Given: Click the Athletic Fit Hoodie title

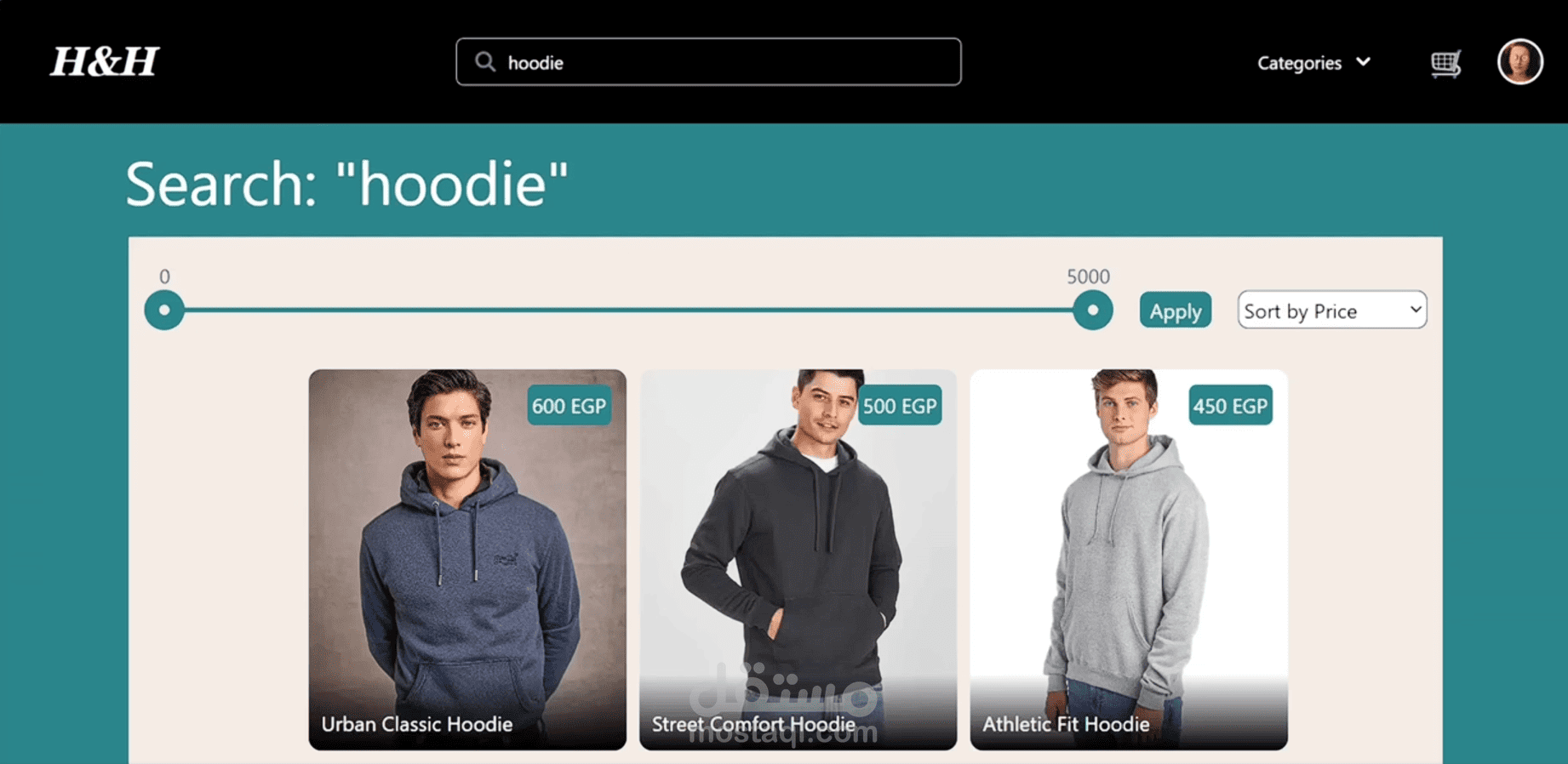Looking at the screenshot, I should 1066,724.
